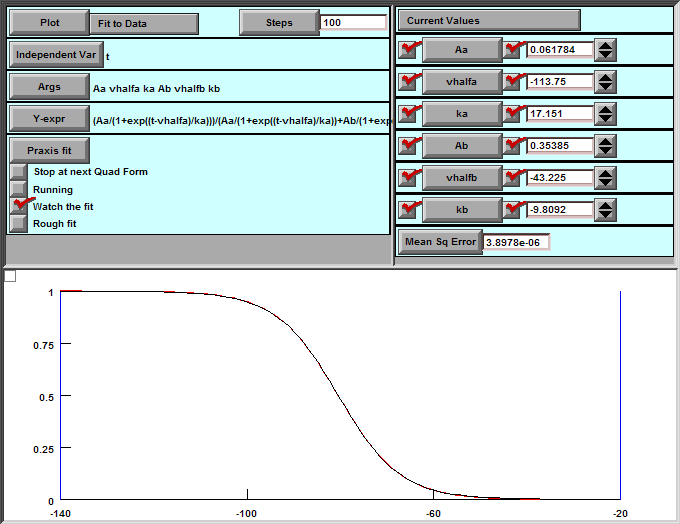Click the stepper arrows for vhalfb value
Image resolution: width=680 pixels, height=524 pixels.
(605, 178)
